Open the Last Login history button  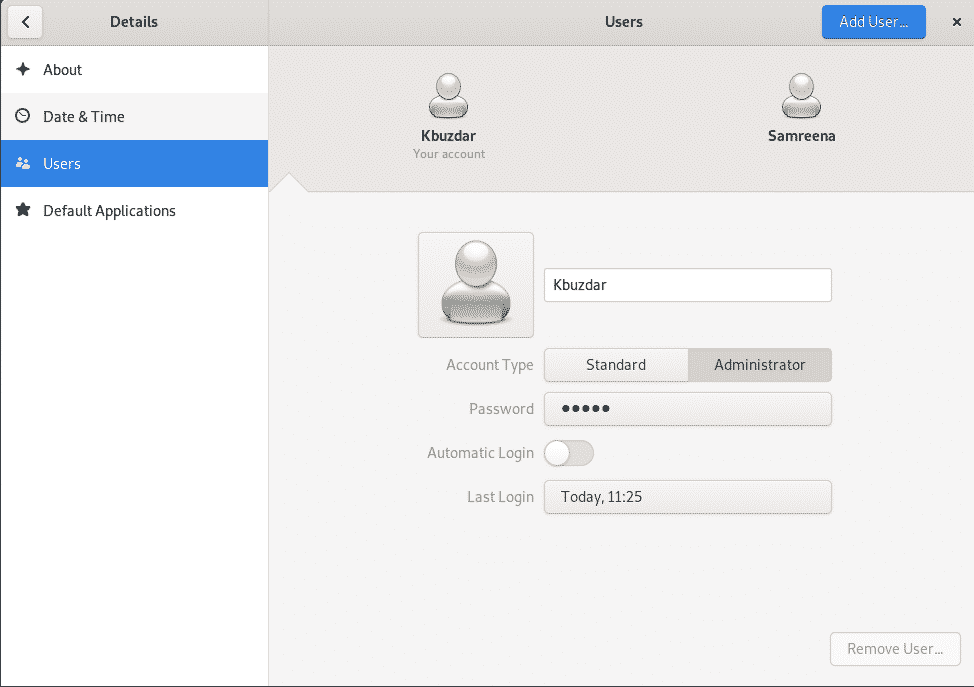click(687, 497)
